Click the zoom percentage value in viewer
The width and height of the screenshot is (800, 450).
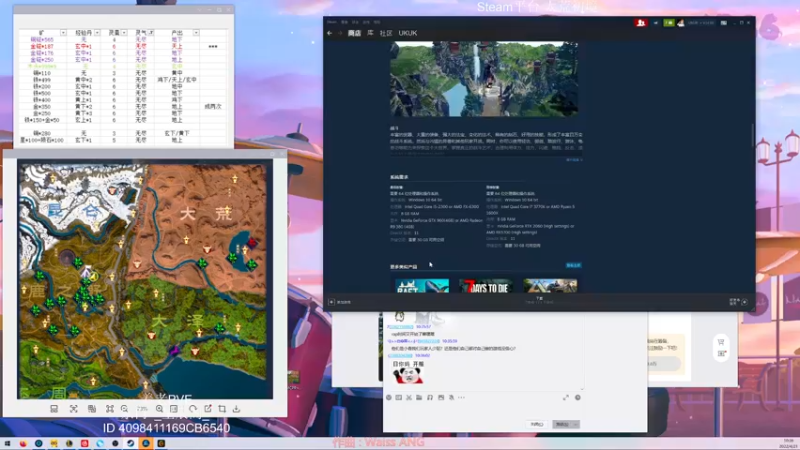pyautogui.click(x=142, y=409)
